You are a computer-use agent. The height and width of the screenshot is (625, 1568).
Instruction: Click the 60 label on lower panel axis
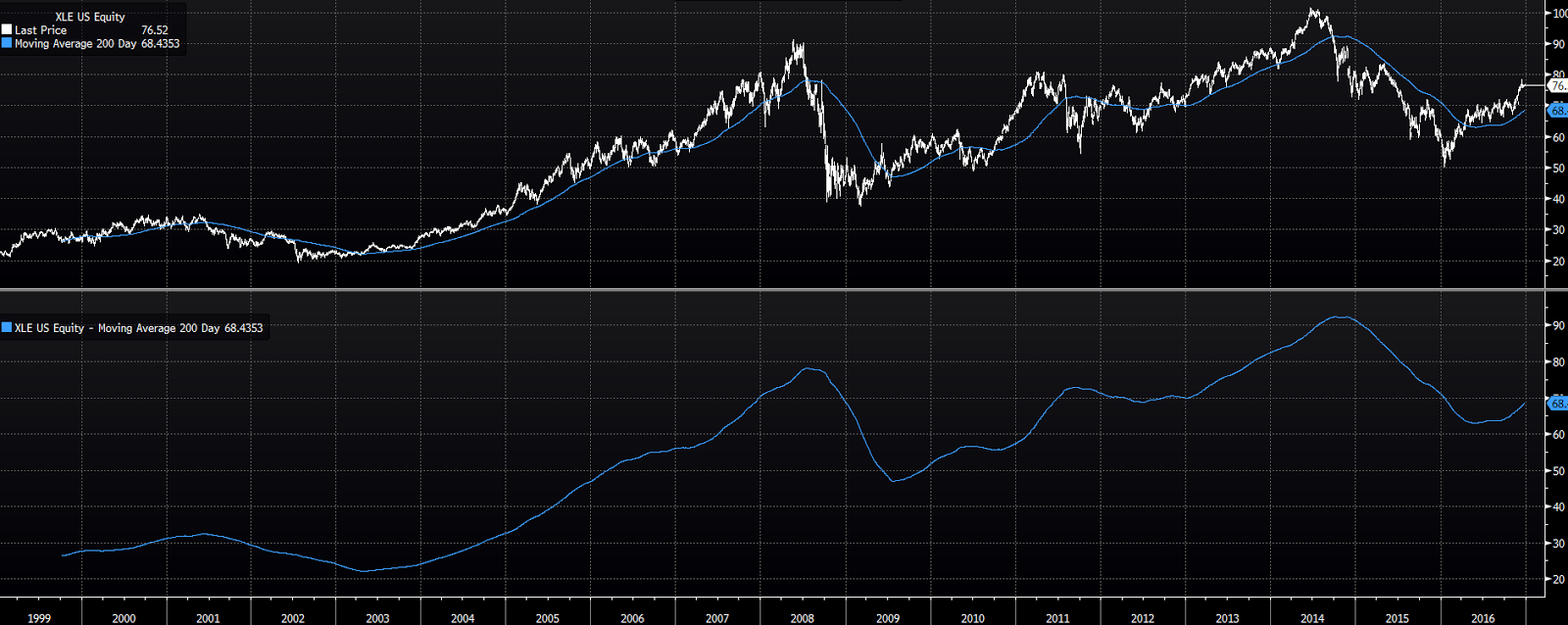(1558, 434)
